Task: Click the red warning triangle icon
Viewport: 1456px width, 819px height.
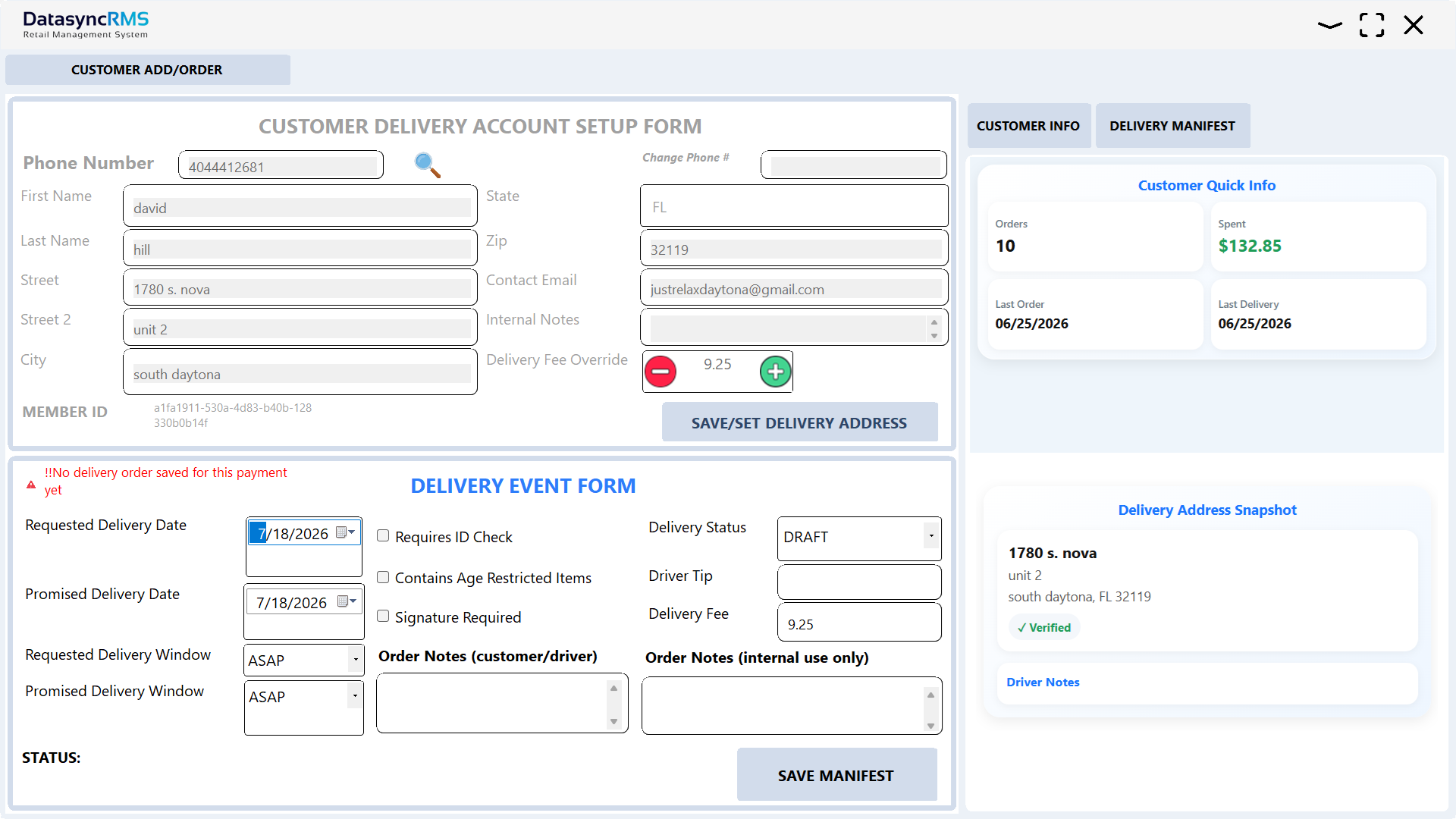Action: point(31,484)
